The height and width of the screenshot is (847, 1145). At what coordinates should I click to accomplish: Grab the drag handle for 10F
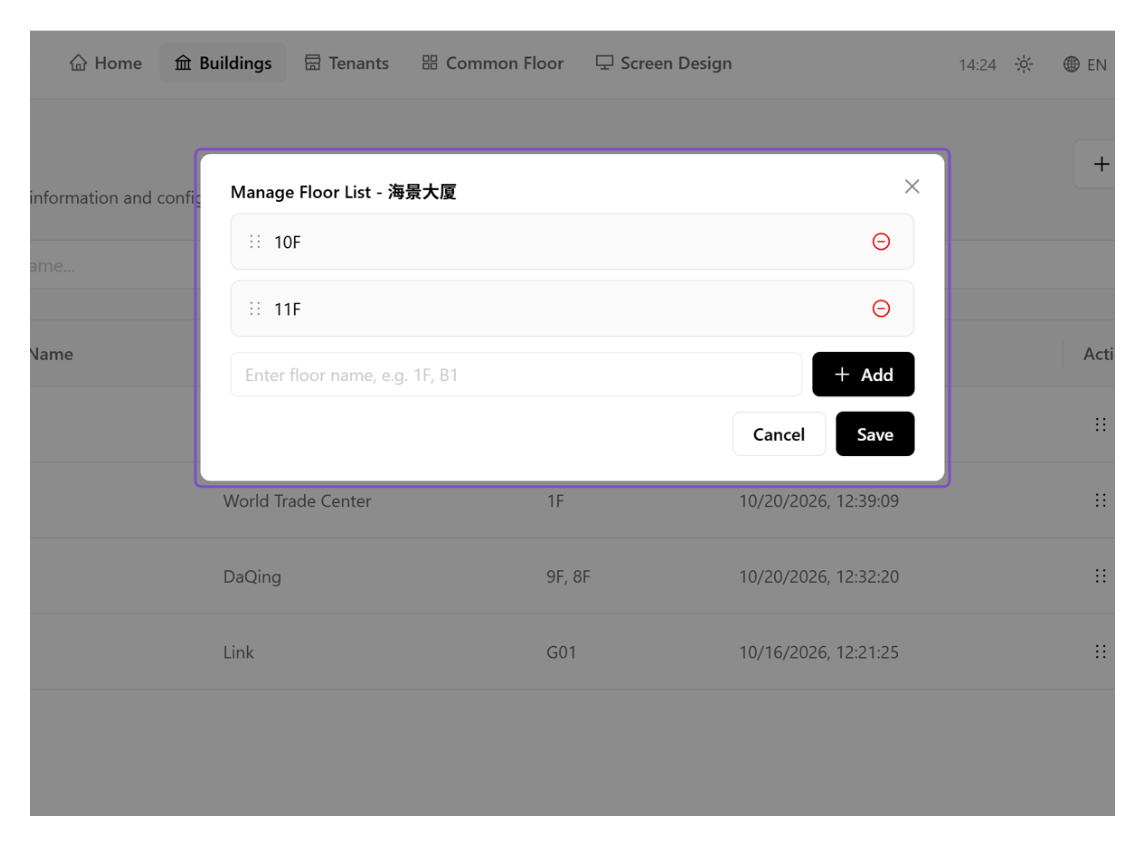click(255, 242)
